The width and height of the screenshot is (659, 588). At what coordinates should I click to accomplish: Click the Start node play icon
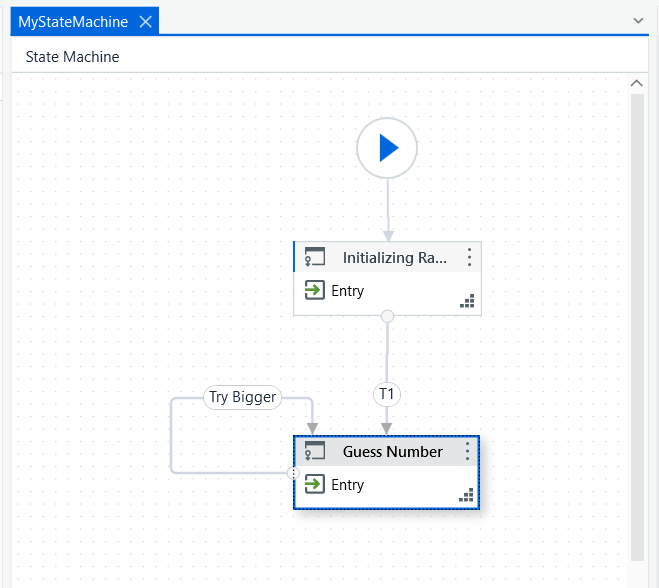click(387, 148)
